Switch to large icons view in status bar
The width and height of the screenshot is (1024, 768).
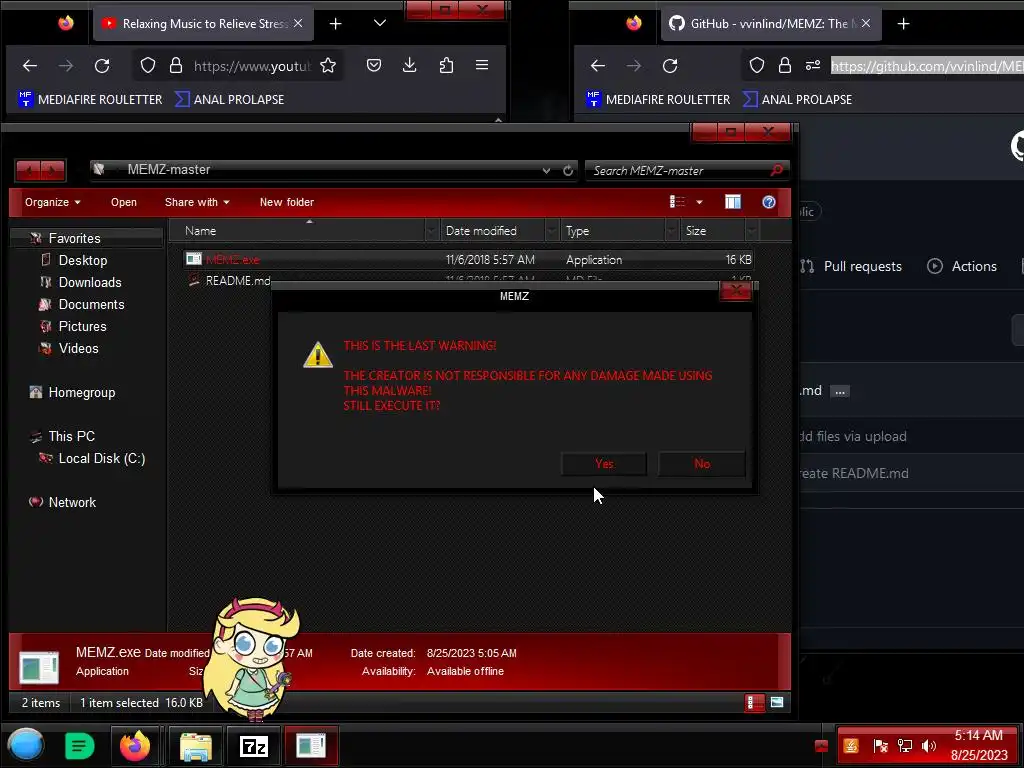click(776, 703)
